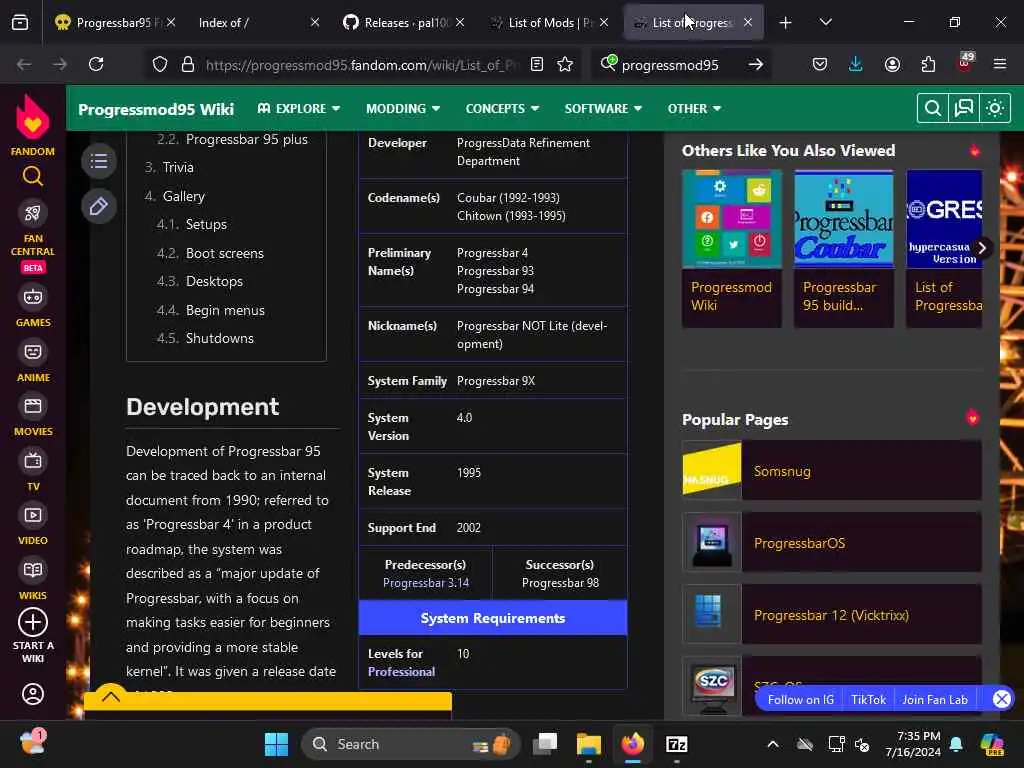The image size is (1024, 768).
Task: Toggle reader view in address bar
Action: 537,64
